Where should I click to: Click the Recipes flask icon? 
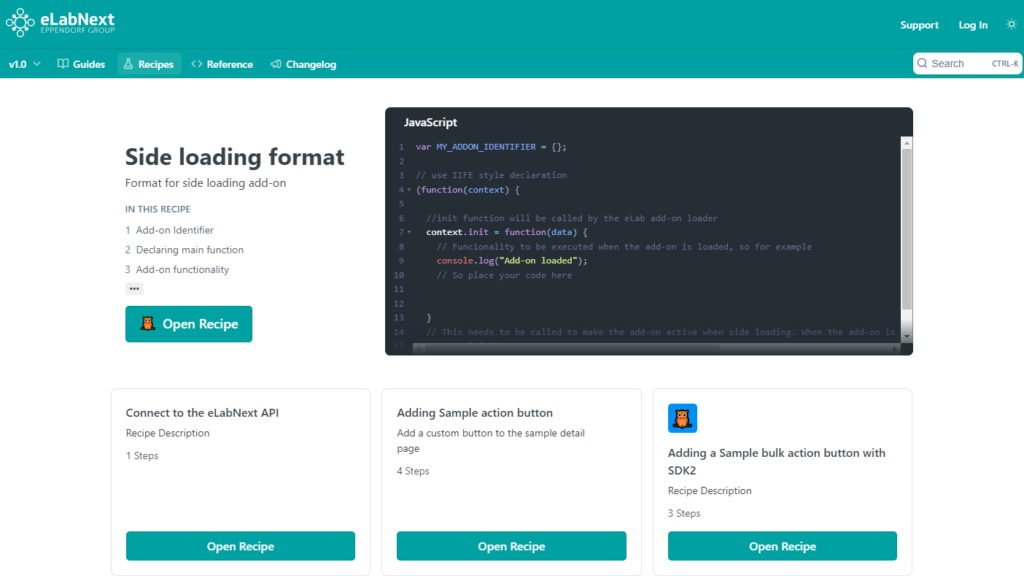(x=128, y=63)
